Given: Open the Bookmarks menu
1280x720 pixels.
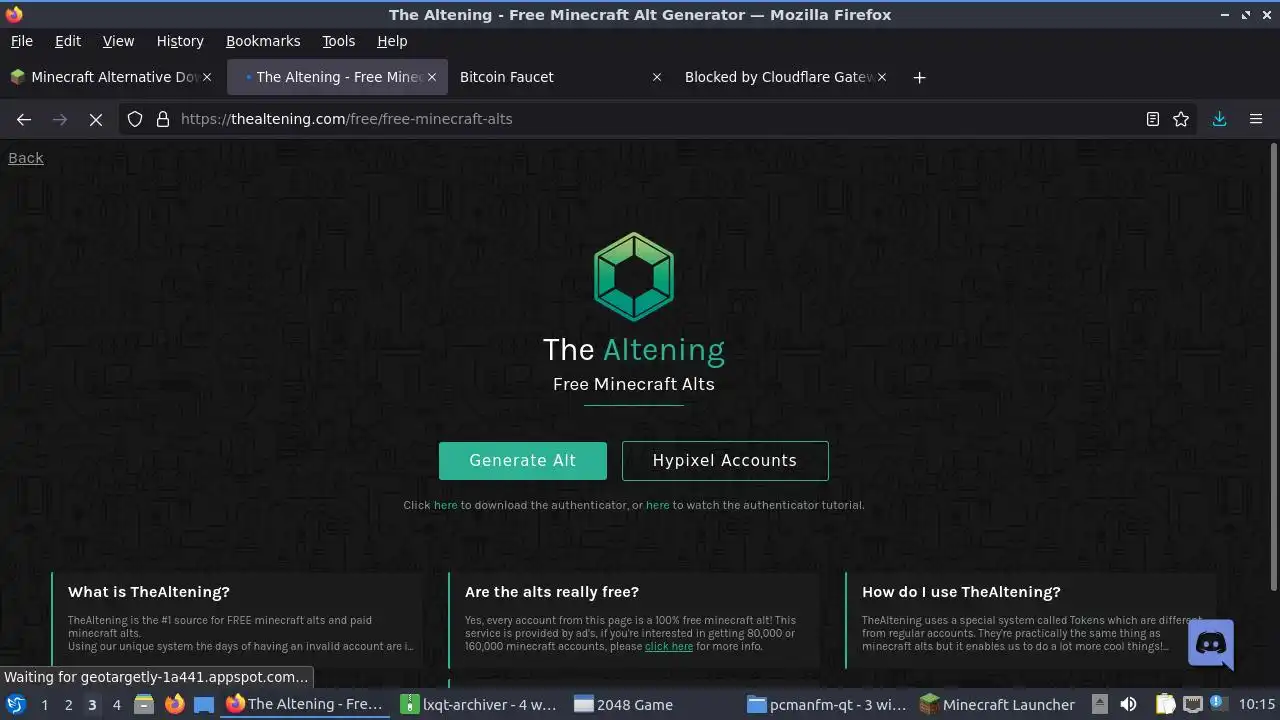Looking at the screenshot, I should 263,41.
